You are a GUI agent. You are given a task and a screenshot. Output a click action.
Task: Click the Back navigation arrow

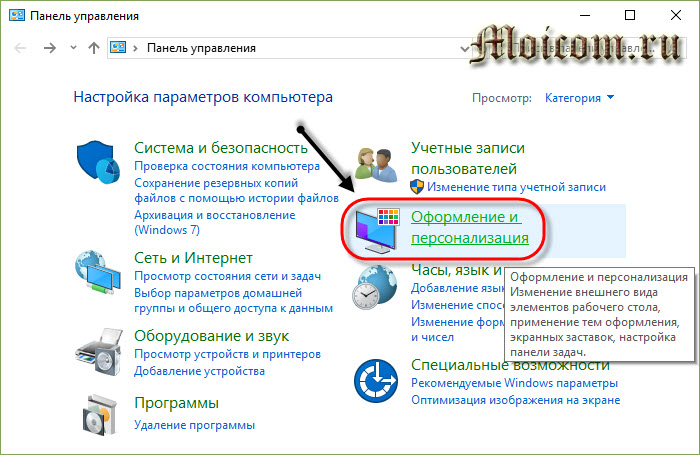coord(22,48)
